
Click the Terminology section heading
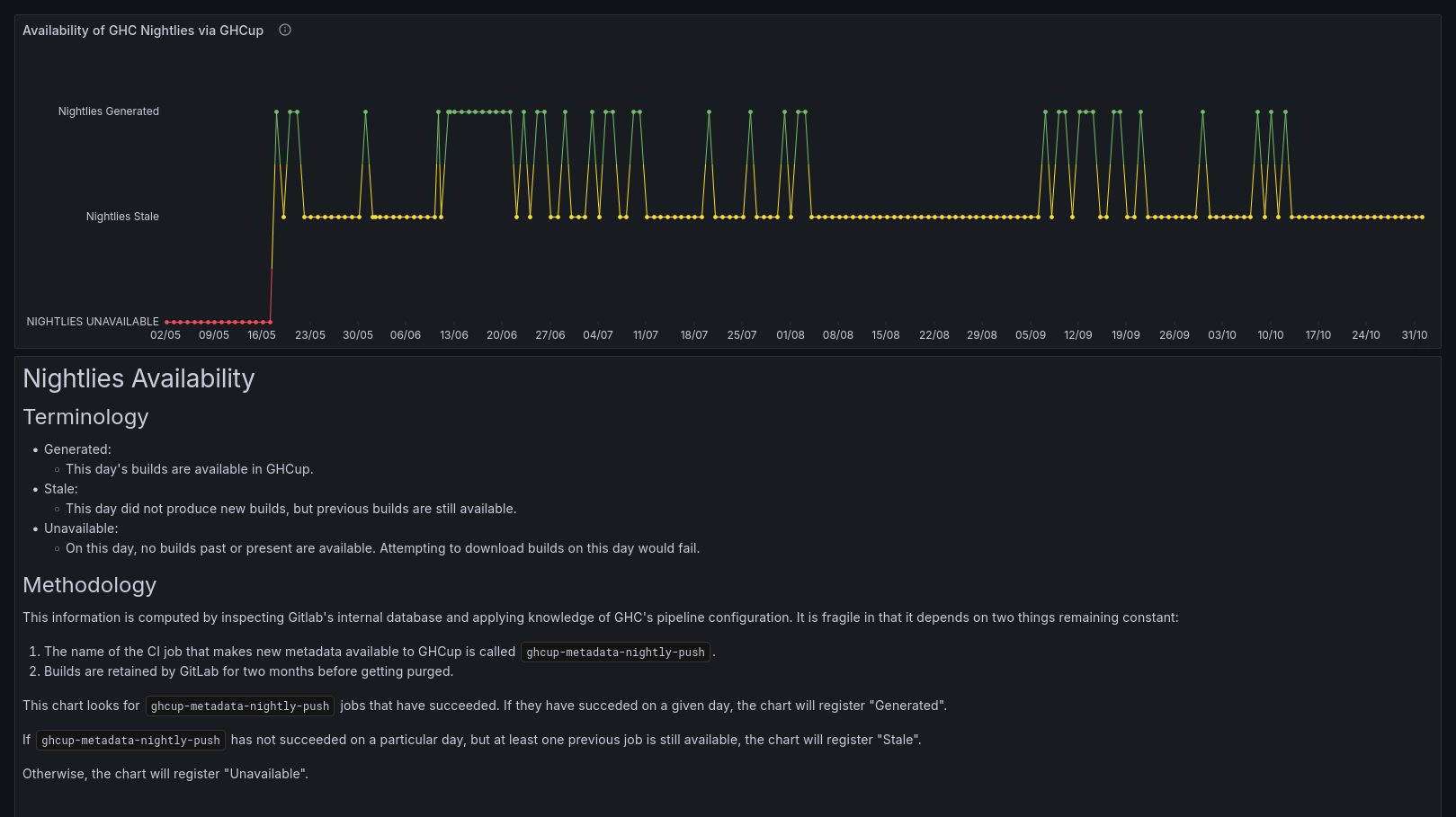pyautogui.click(x=85, y=417)
